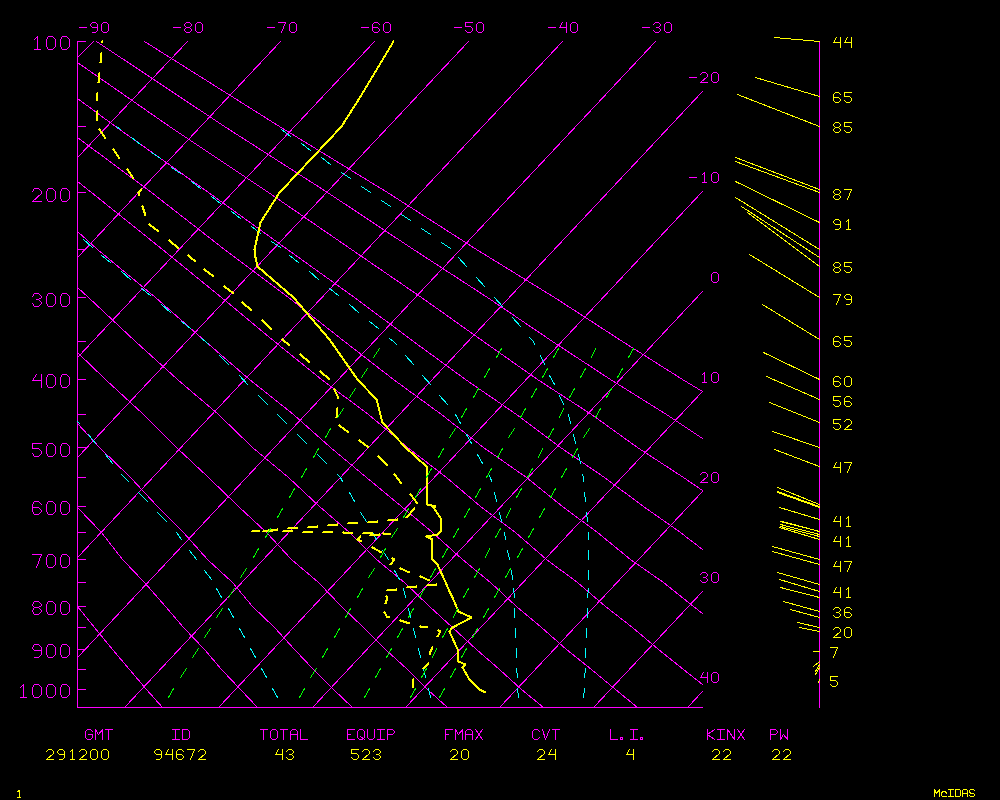
Task: Click the KINX label
Action: [x=726, y=735]
